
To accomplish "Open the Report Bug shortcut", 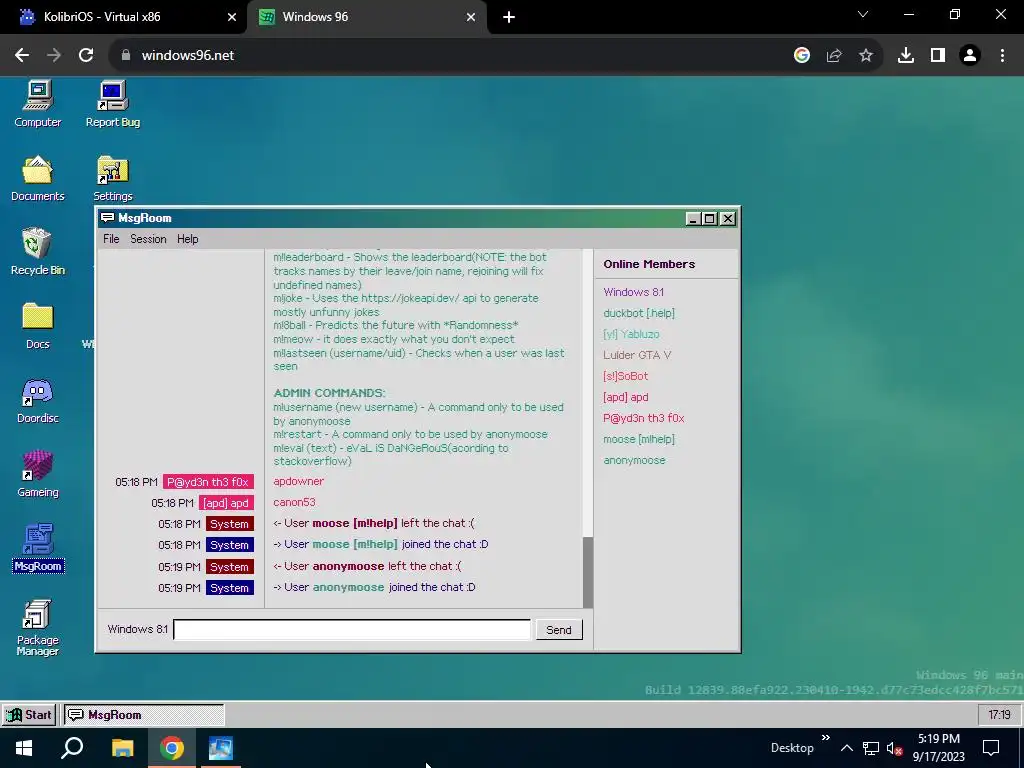I will (113, 104).
